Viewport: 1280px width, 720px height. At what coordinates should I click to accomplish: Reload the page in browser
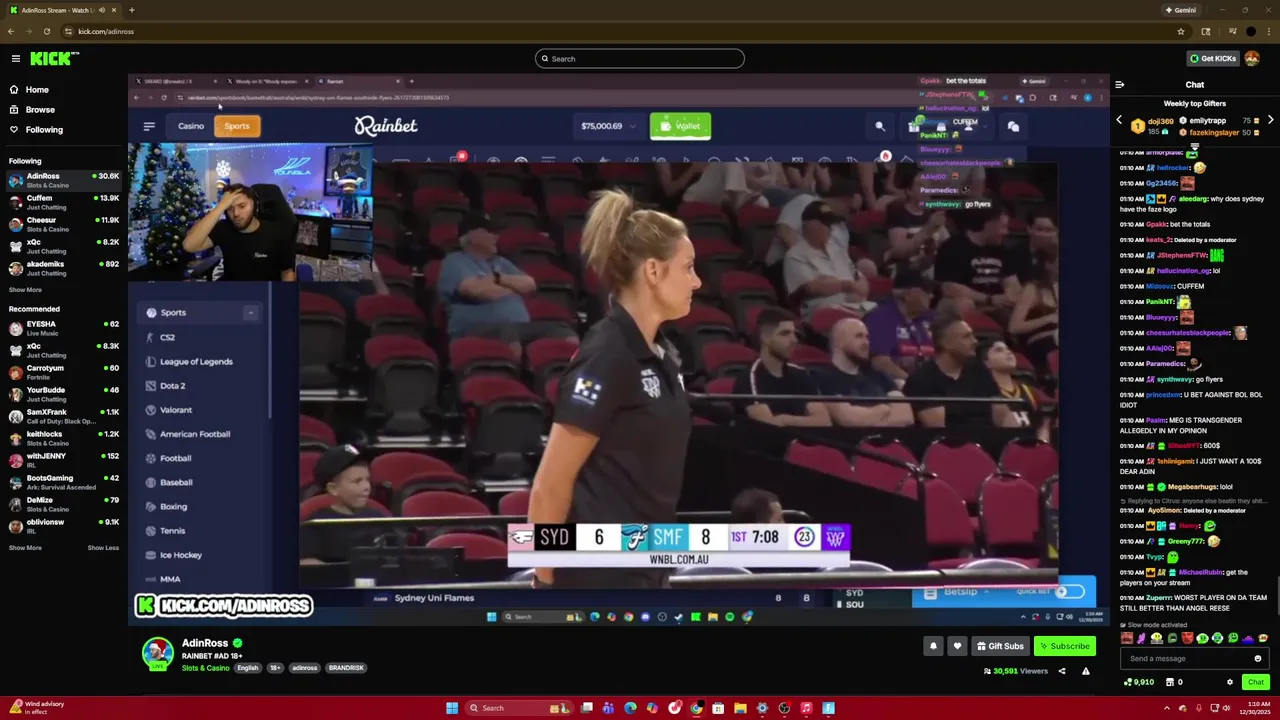(x=46, y=32)
